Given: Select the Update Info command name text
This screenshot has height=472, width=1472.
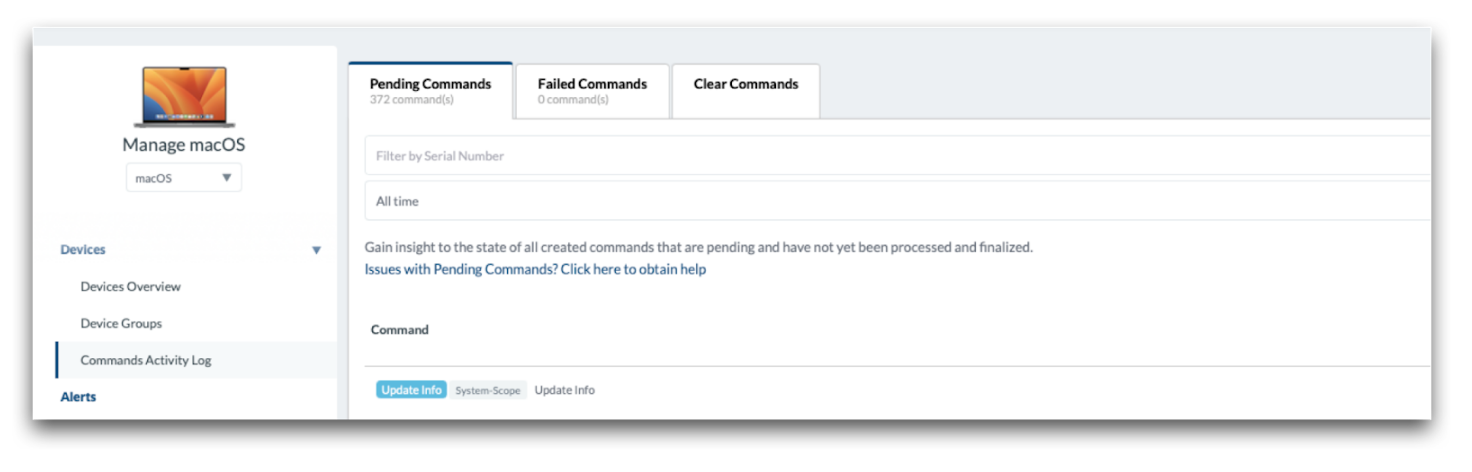Looking at the screenshot, I should click(564, 390).
